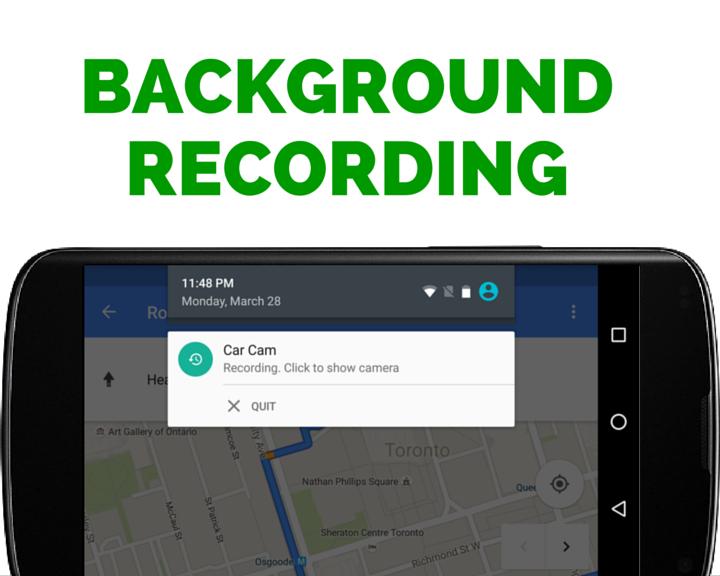Tap Nathan Phillips Square on the map
Image resolution: width=720 pixels, height=576 pixels.
point(351,483)
